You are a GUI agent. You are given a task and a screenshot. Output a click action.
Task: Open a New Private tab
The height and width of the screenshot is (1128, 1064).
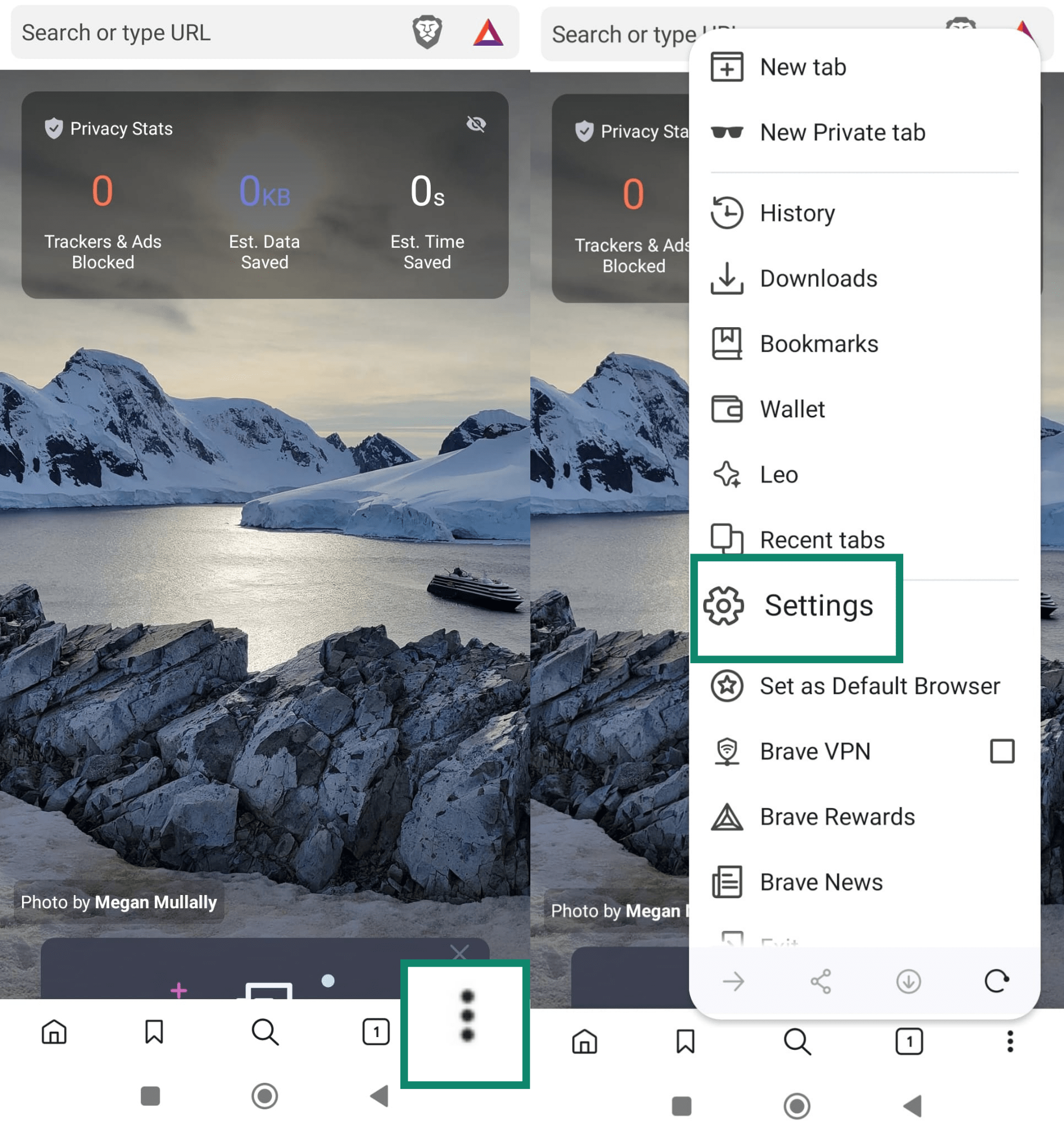pos(842,132)
